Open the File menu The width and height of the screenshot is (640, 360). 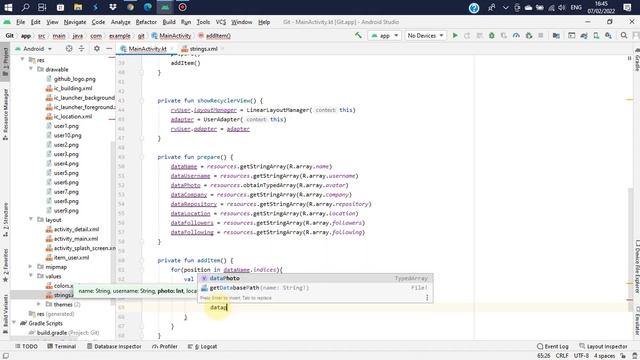click(x=20, y=22)
